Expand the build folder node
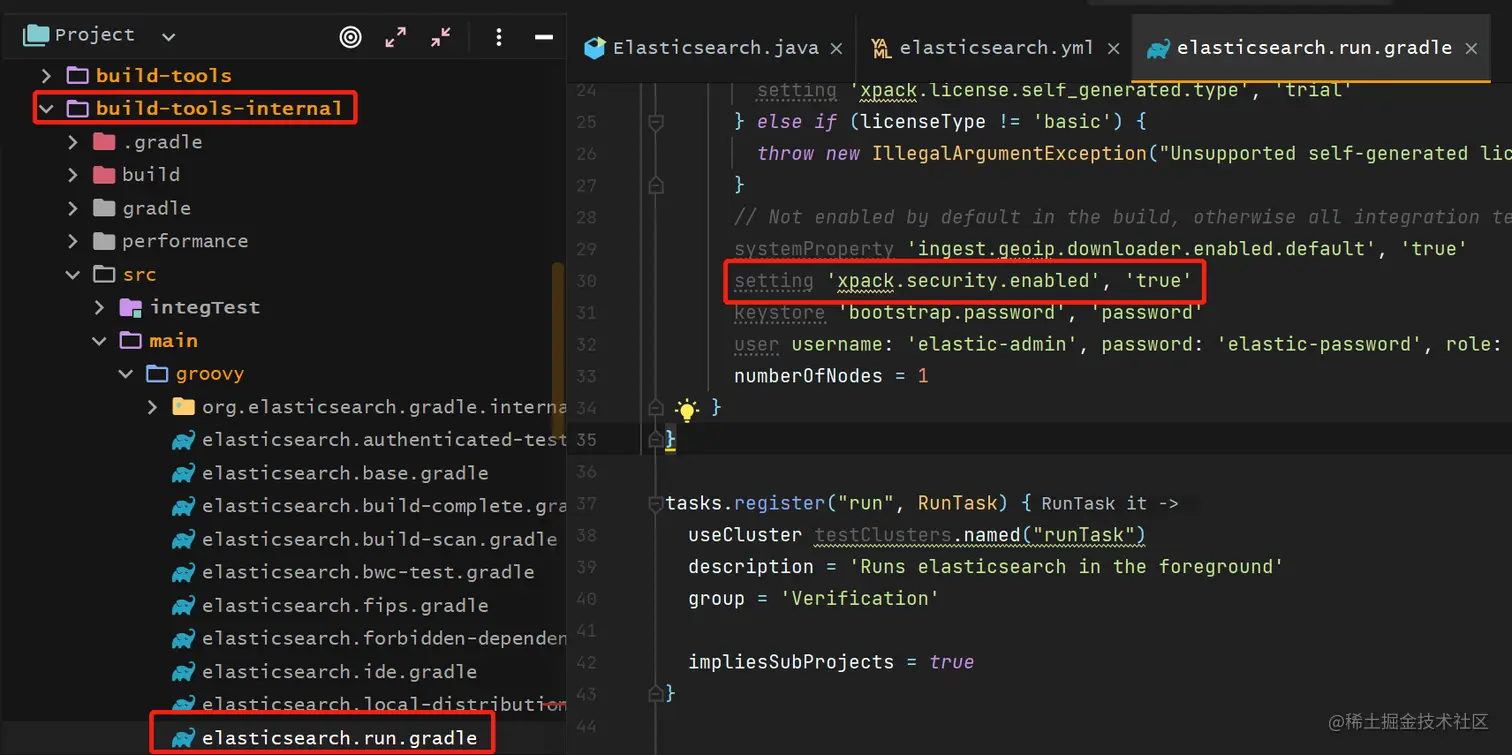Image resolution: width=1512 pixels, height=755 pixels. click(72, 175)
